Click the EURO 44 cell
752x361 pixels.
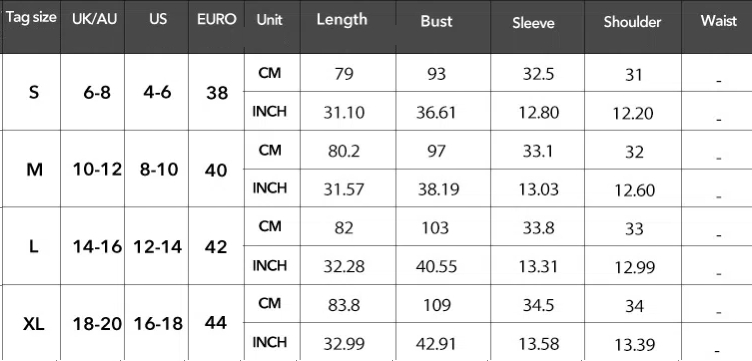coord(216,324)
